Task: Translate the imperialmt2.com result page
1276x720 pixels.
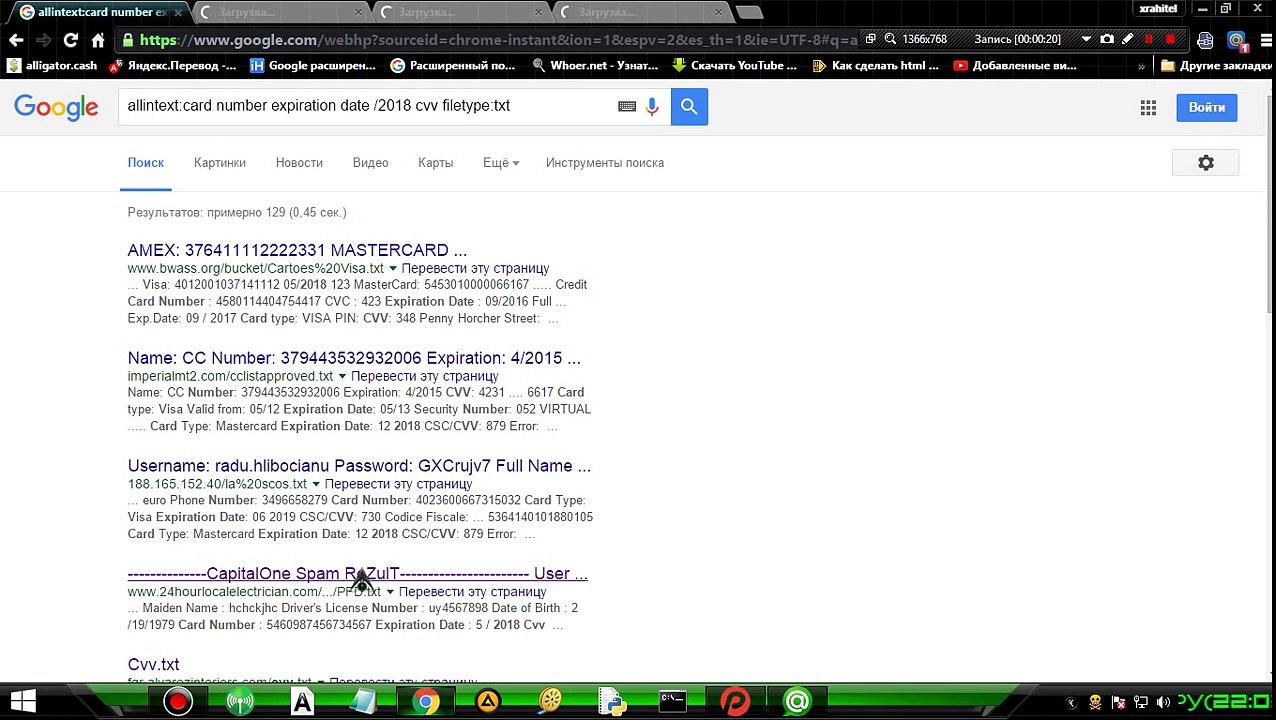Action: (424, 376)
